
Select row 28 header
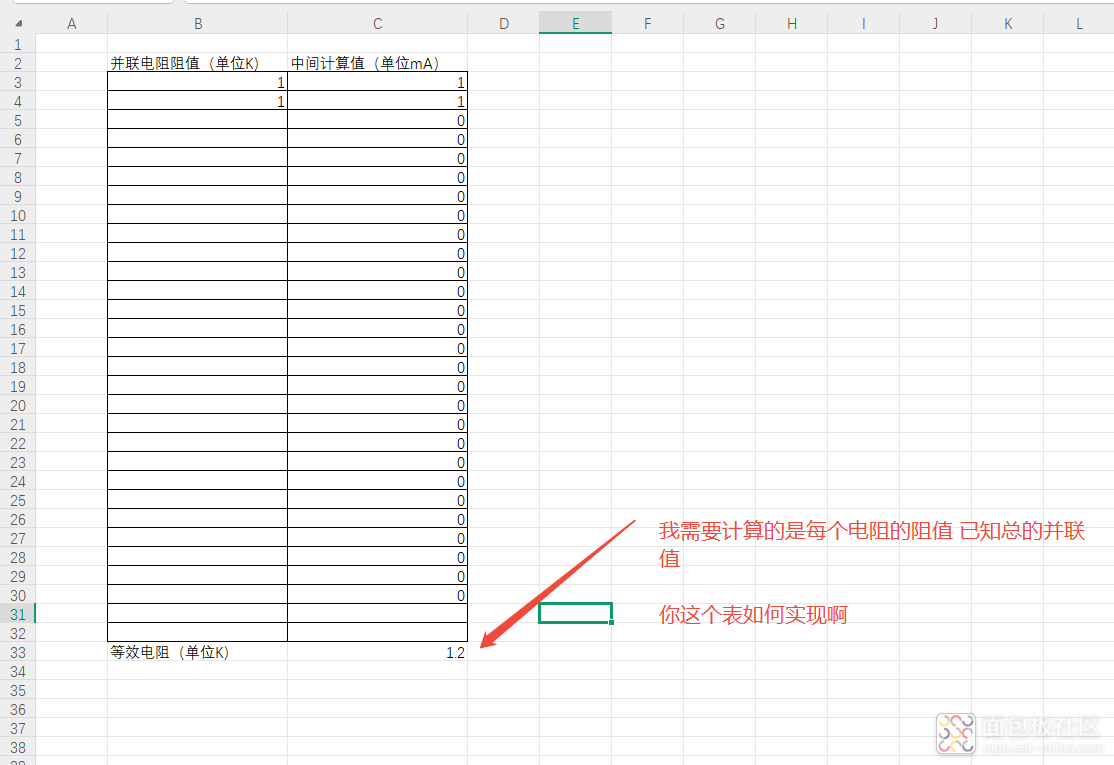(x=18, y=557)
